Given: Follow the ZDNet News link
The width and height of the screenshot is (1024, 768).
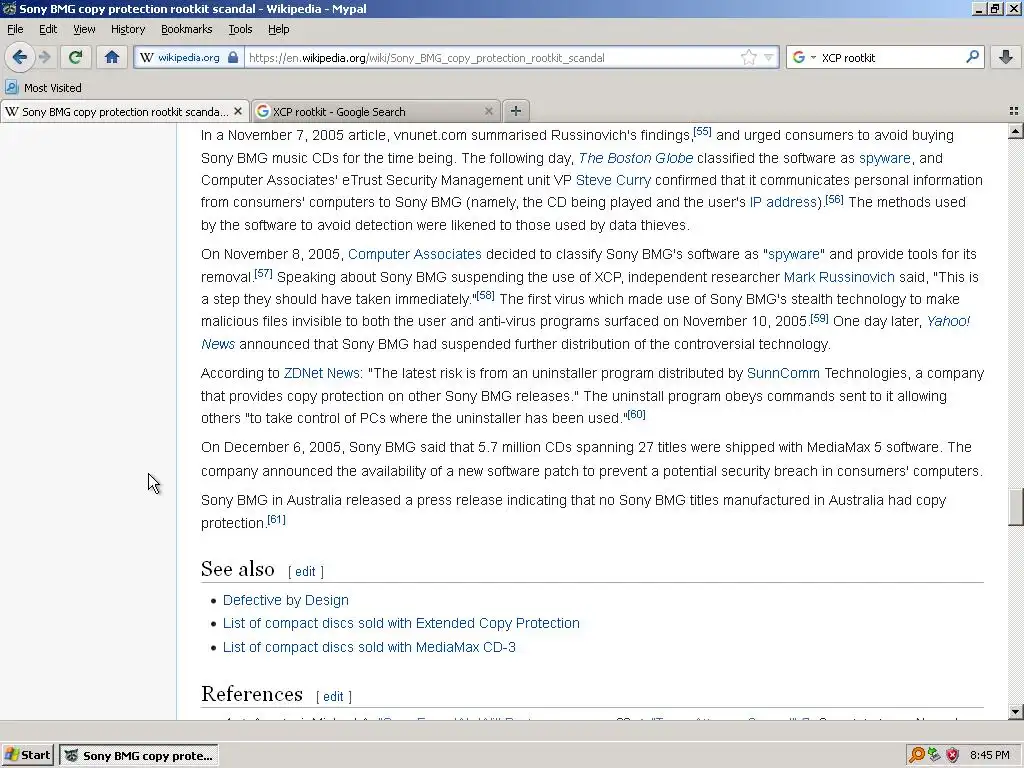Looking at the screenshot, I should tap(321, 374).
